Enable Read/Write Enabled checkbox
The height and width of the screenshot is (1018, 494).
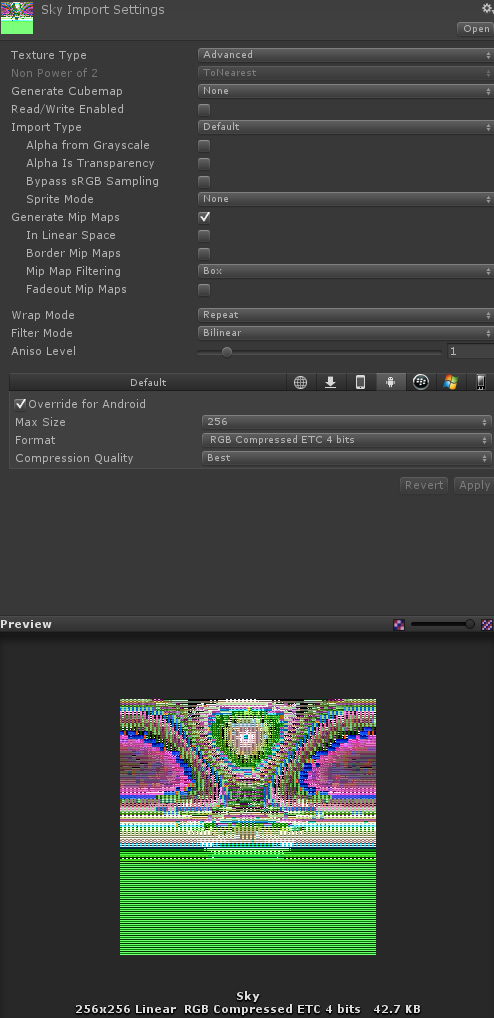[x=204, y=109]
